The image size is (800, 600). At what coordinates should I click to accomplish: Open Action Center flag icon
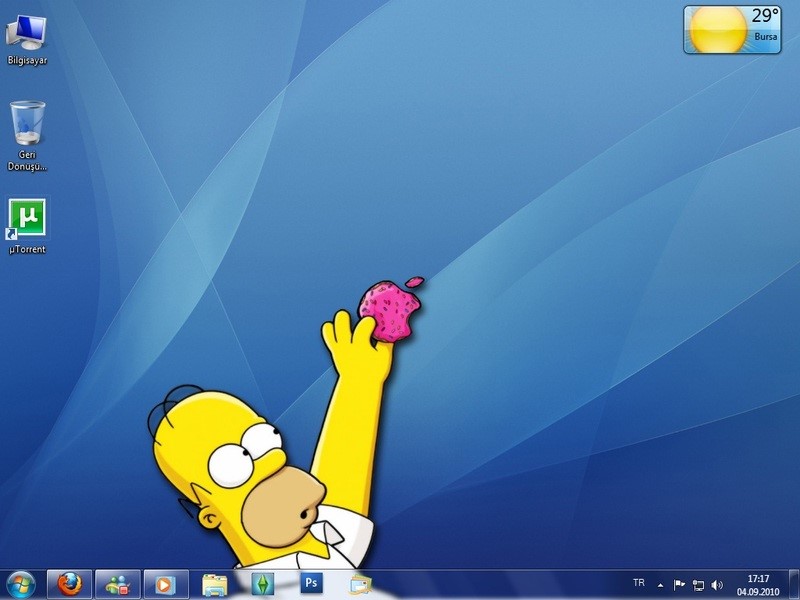click(679, 585)
